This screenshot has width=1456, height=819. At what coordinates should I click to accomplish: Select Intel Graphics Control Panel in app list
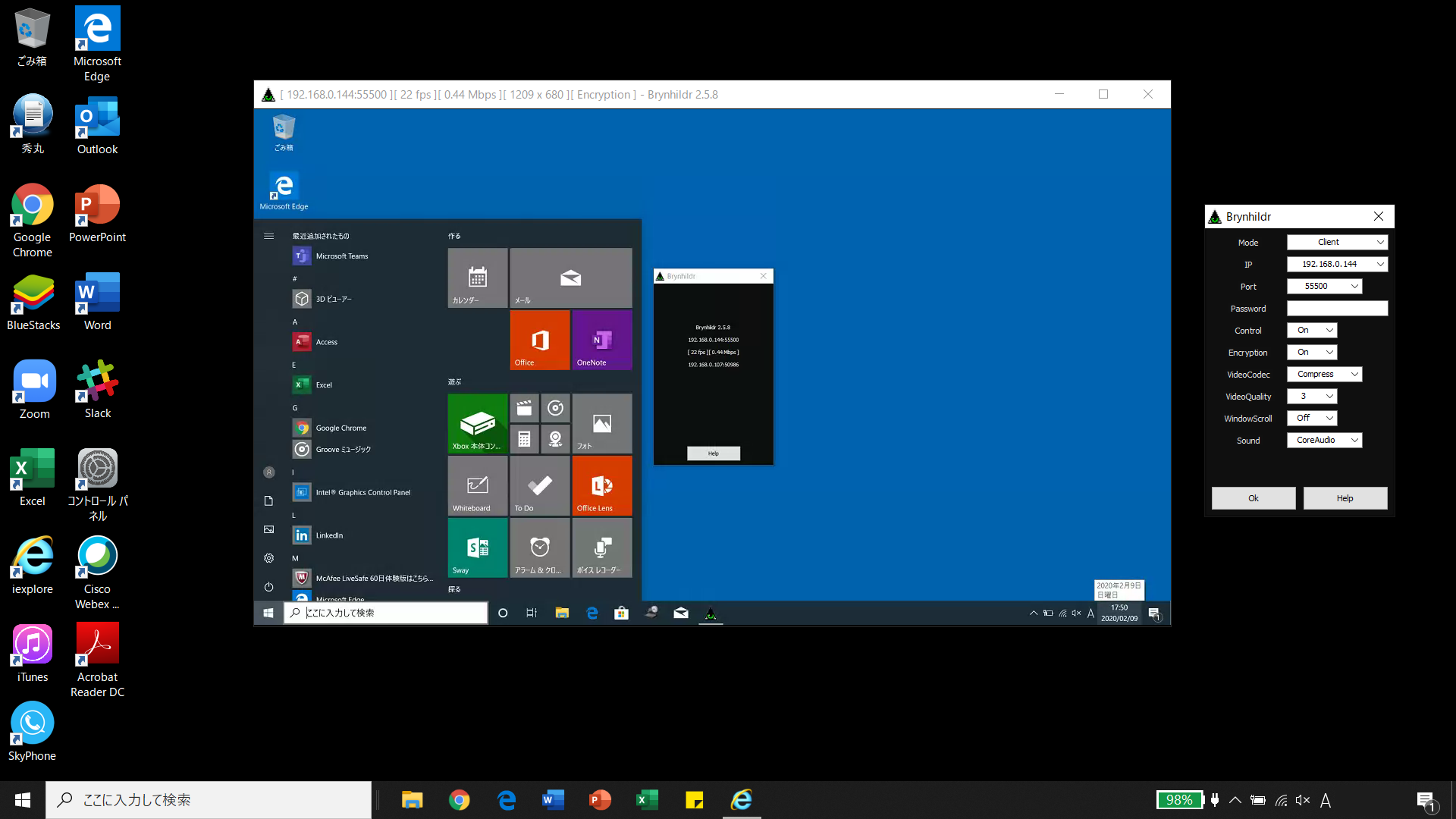pos(362,492)
